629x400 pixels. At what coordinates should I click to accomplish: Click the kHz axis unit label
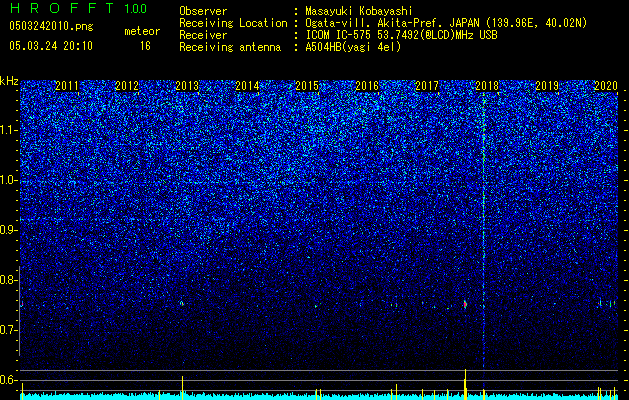(9, 81)
